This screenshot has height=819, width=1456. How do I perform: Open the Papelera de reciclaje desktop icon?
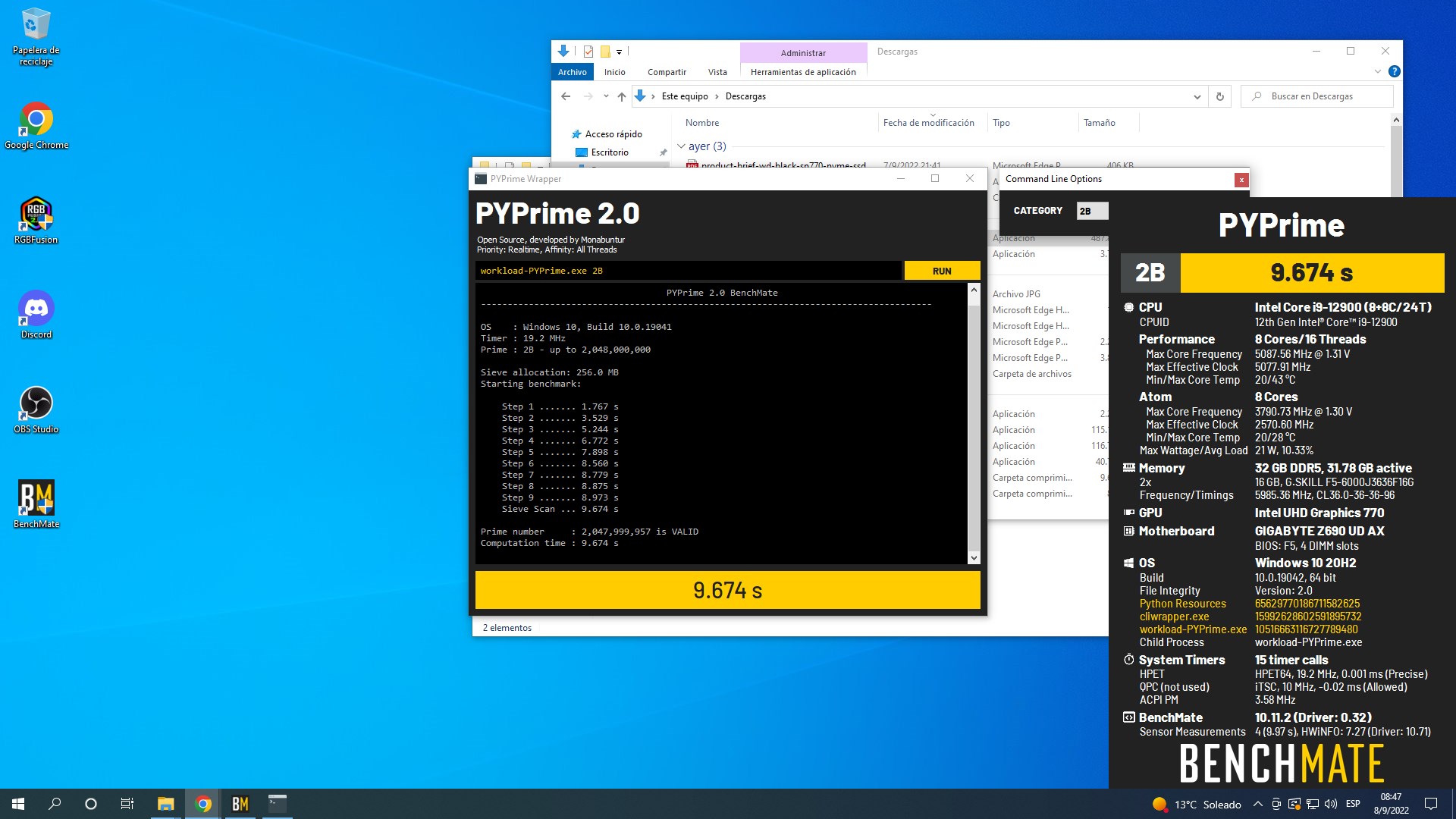(x=36, y=36)
